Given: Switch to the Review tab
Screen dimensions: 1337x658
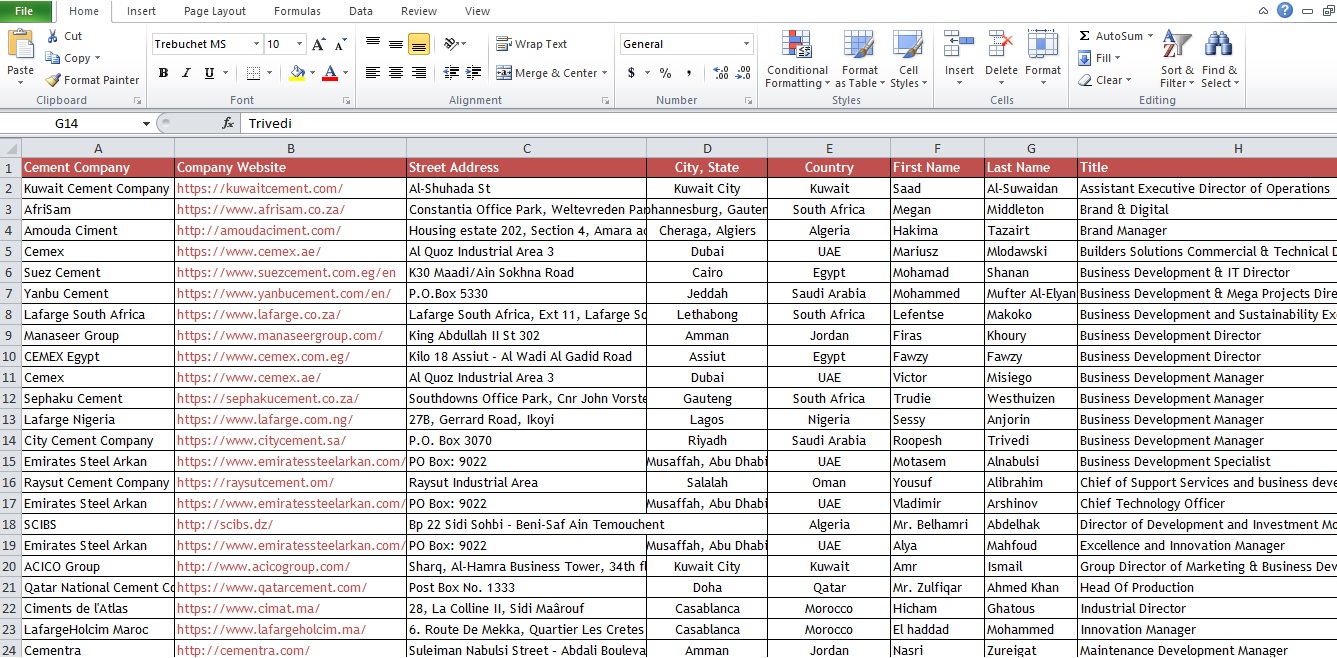Looking at the screenshot, I should click(x=418, y=11).
